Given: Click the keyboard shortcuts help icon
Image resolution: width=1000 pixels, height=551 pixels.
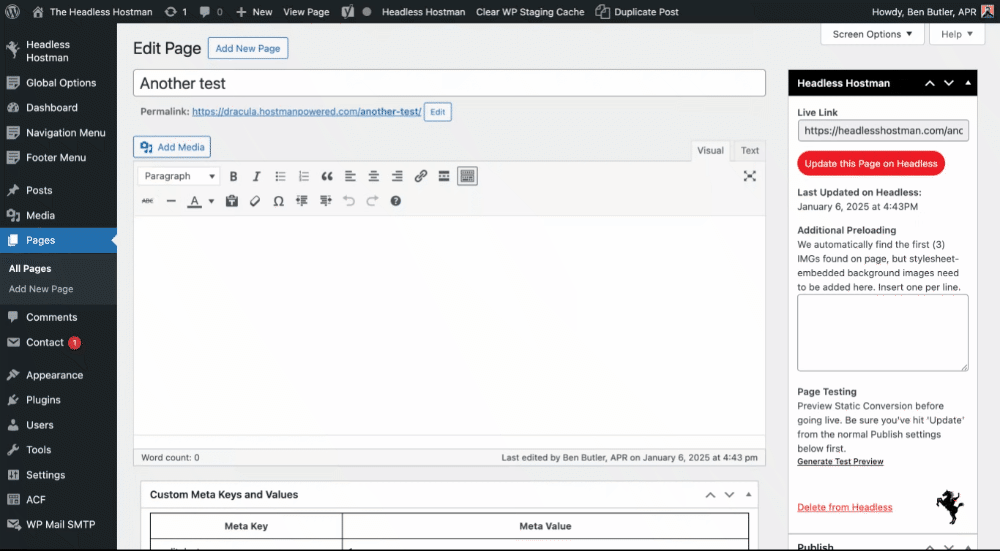Looking at the screenshot, I should (396, 201).
